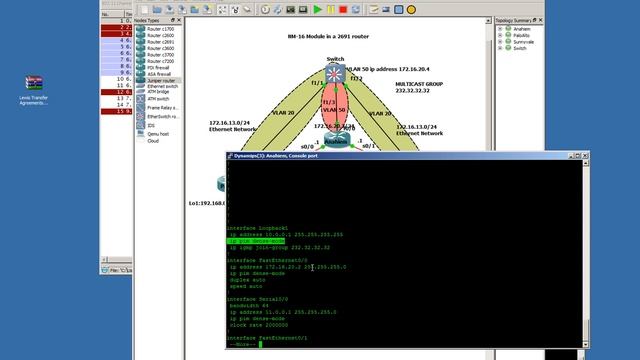Click the Console terminal icon in toolbar

pyautogui.click(x=290, y=9)
